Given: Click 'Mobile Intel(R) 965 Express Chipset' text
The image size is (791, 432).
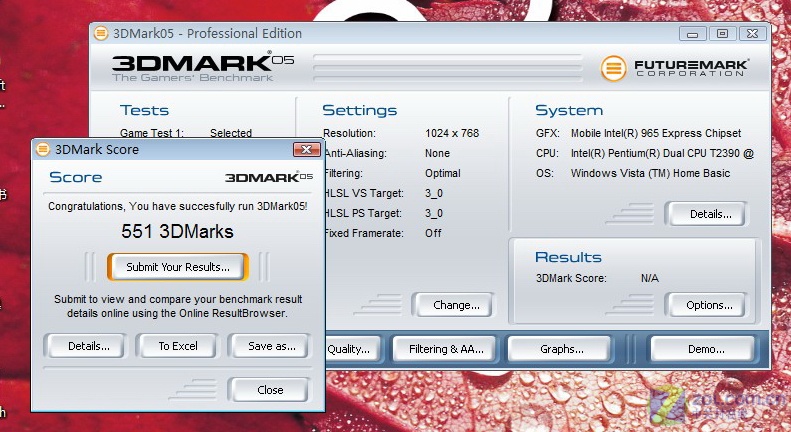Looking at the screenshot, I should (x=656, y=133).
